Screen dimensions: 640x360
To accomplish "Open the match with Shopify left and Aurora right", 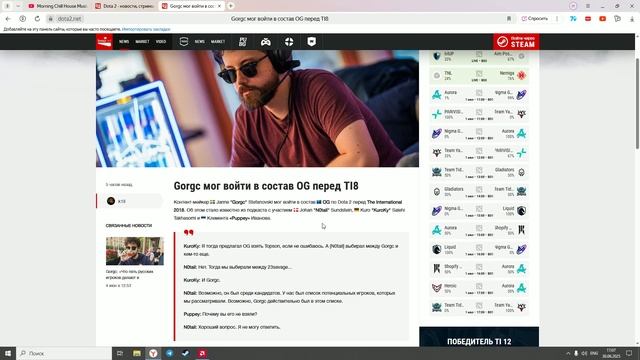I will point(479,269).
